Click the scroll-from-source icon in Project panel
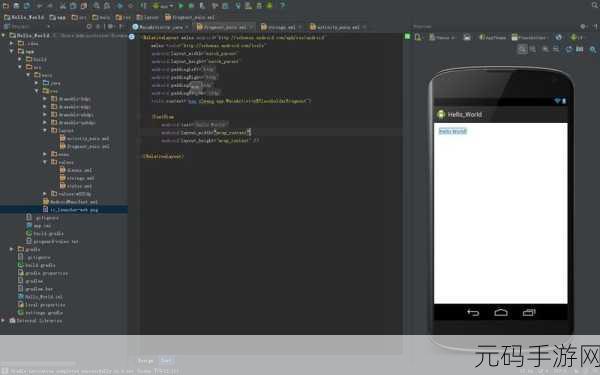 pos(89,26)
